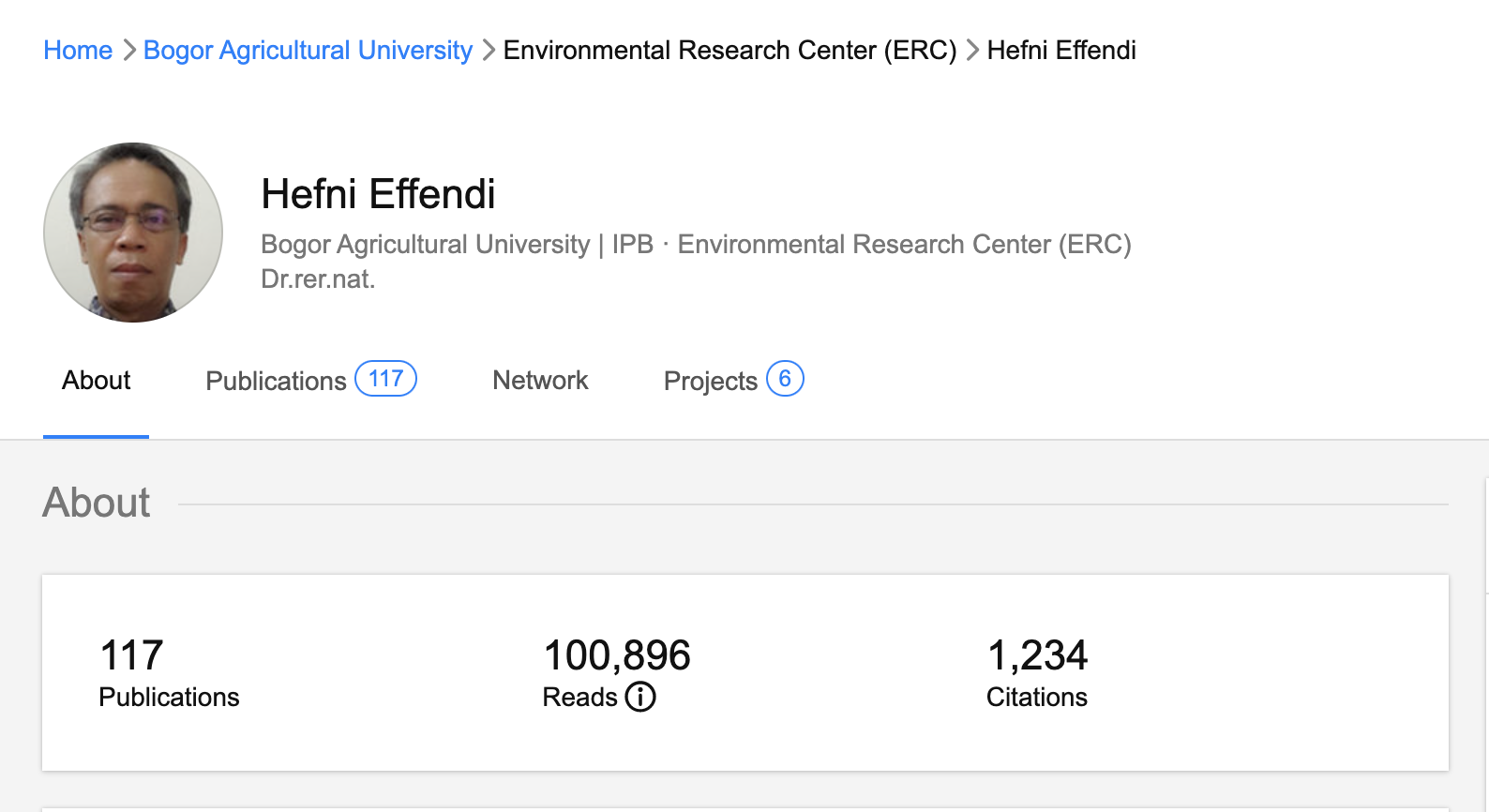Viewport: 1489px width, 812px height.
Task: Click the Bogor Agricultural University | IPB affiliation
Action: (x=457, y=245)
